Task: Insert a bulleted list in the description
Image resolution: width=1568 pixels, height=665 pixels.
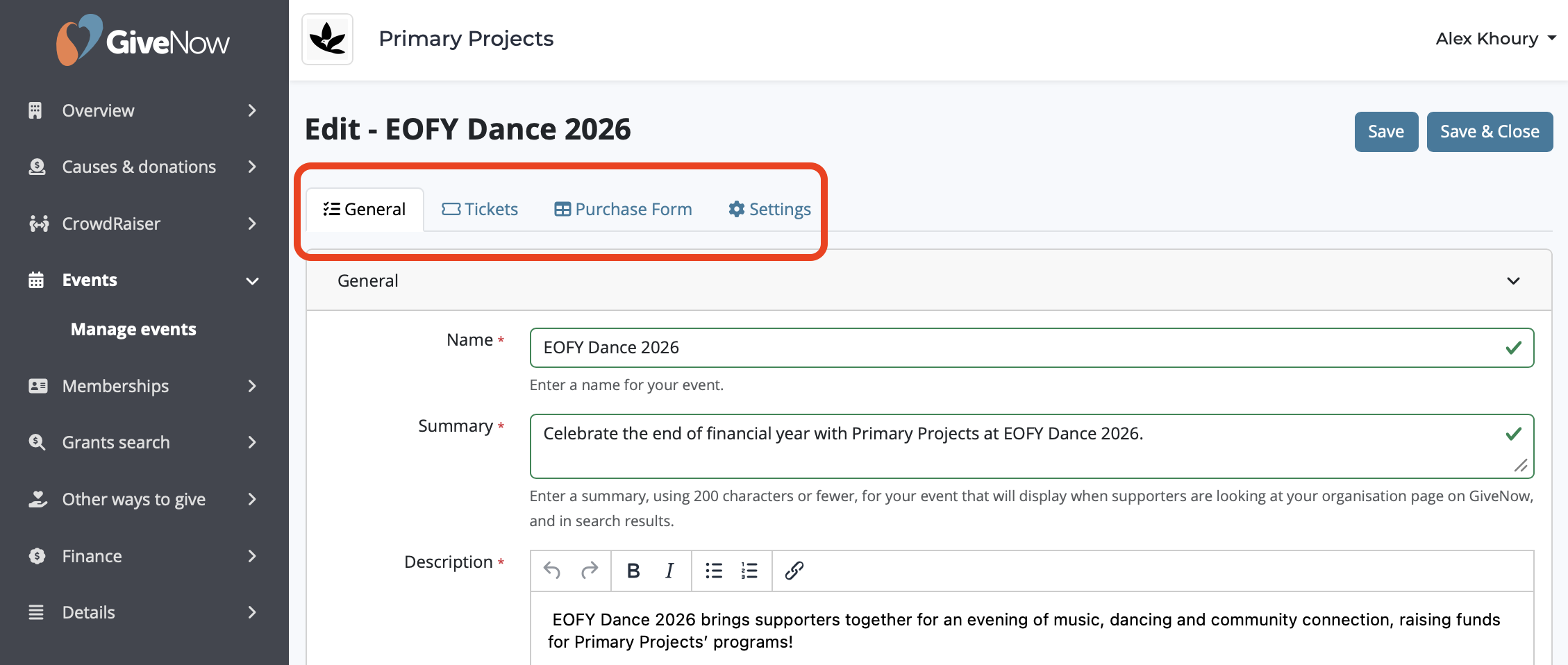Action: pos(714,571)
